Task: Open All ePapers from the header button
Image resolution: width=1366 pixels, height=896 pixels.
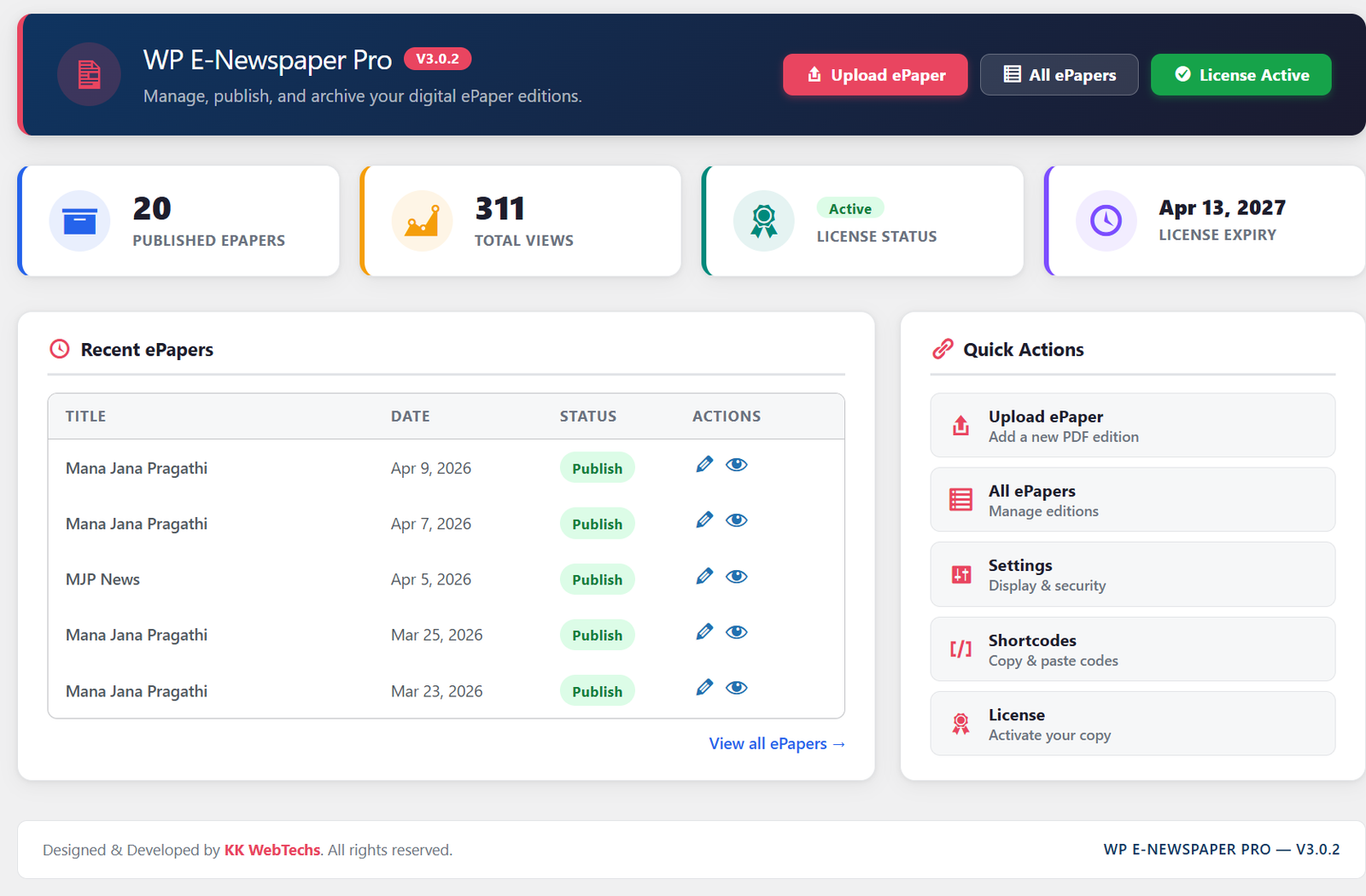Action: [1059, 74]
